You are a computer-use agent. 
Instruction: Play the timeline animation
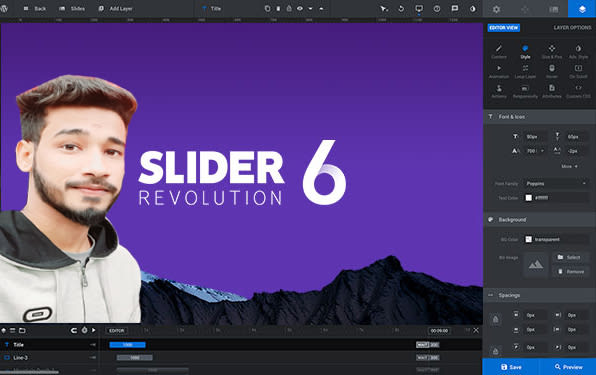(94, 331)
